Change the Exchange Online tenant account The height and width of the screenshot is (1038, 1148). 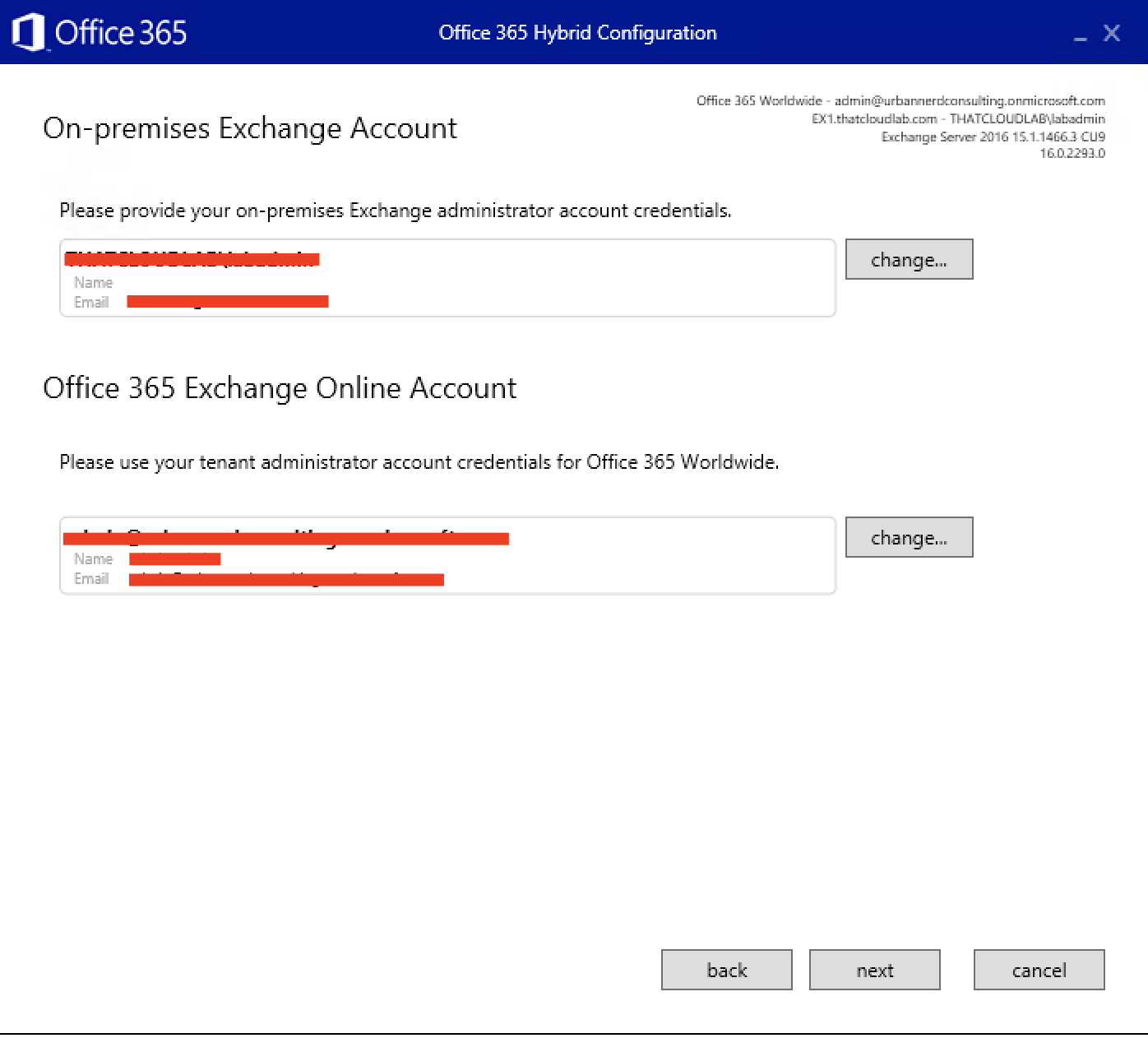[x=909, y=538]
